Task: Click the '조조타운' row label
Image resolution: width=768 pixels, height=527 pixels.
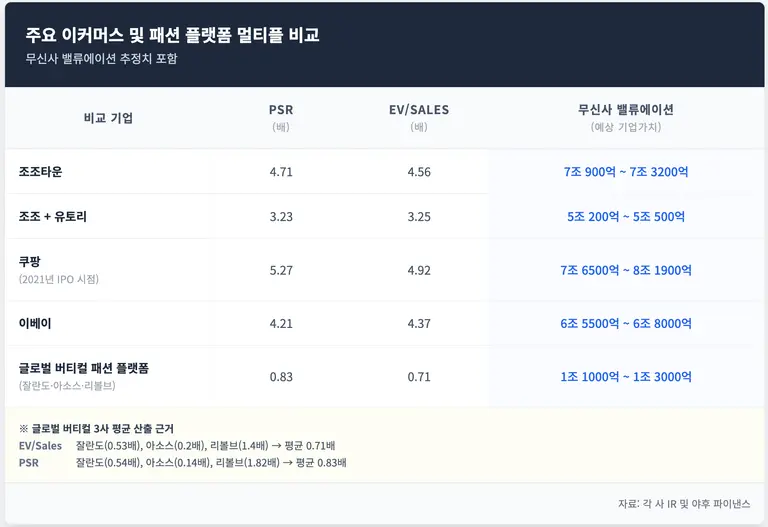Action: pos(41,172)
